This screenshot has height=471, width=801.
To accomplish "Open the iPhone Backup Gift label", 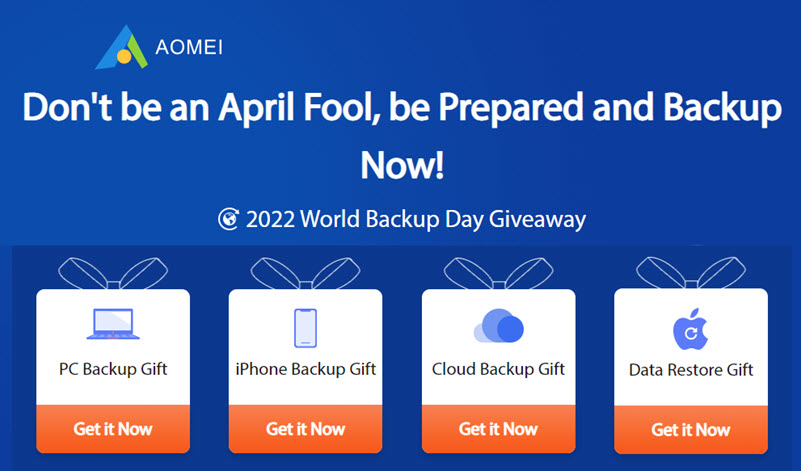I will pyautogui.click(x=305, y=369).
